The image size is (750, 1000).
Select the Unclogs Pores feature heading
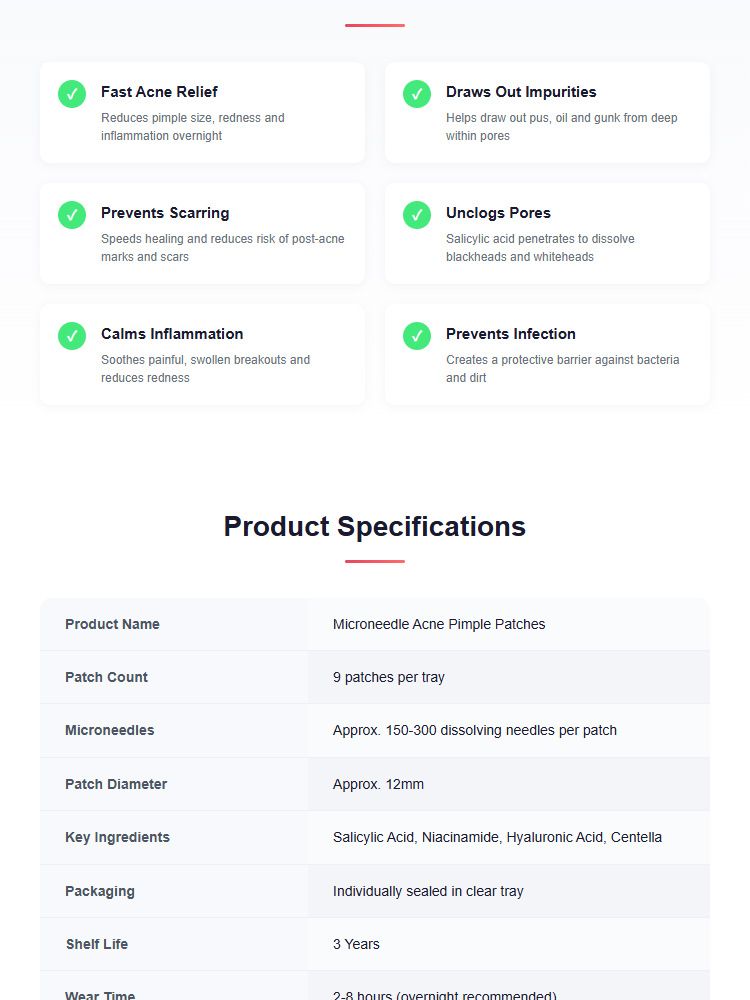pyautogui.click(x=498, y=213)
